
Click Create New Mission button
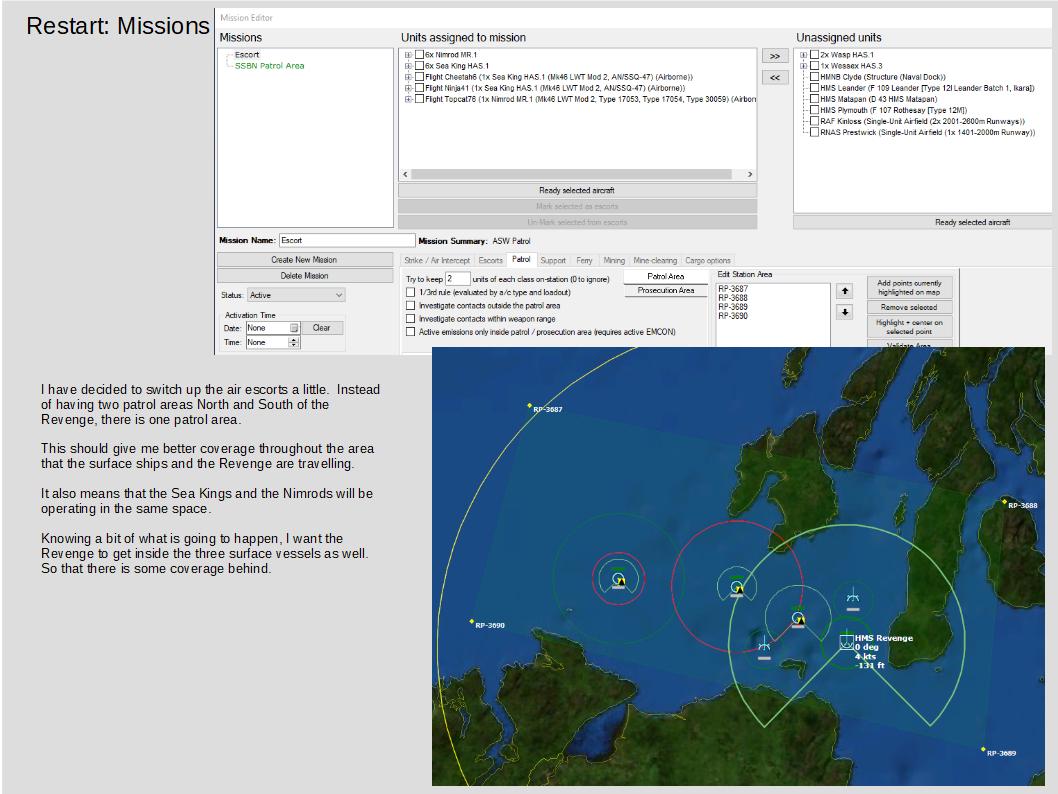click(304, 260)
